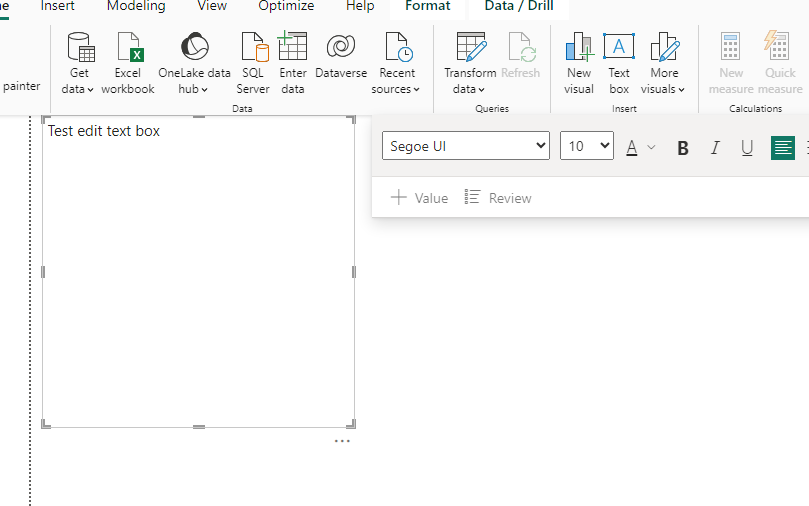Toggle underline formatting
Screen dimensions: 809x506
(x=747, y=148)
